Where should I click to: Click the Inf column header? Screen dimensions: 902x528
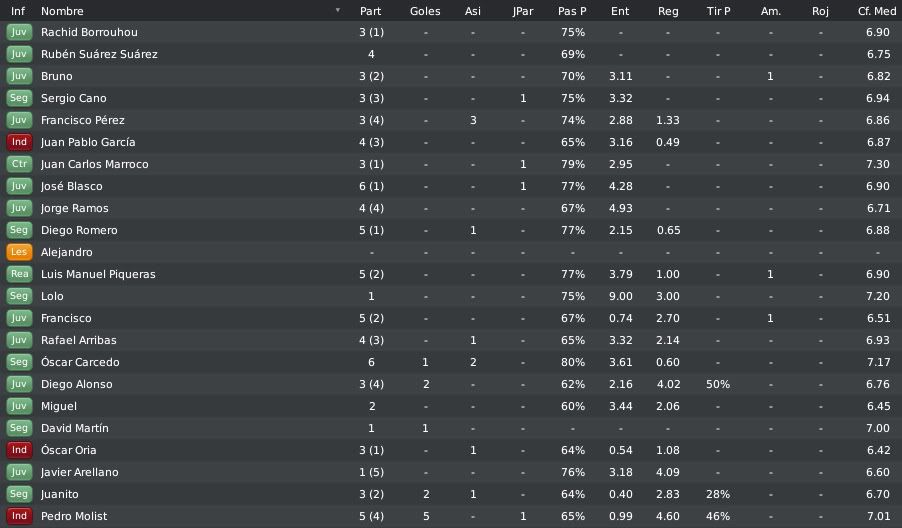point(18,11)
